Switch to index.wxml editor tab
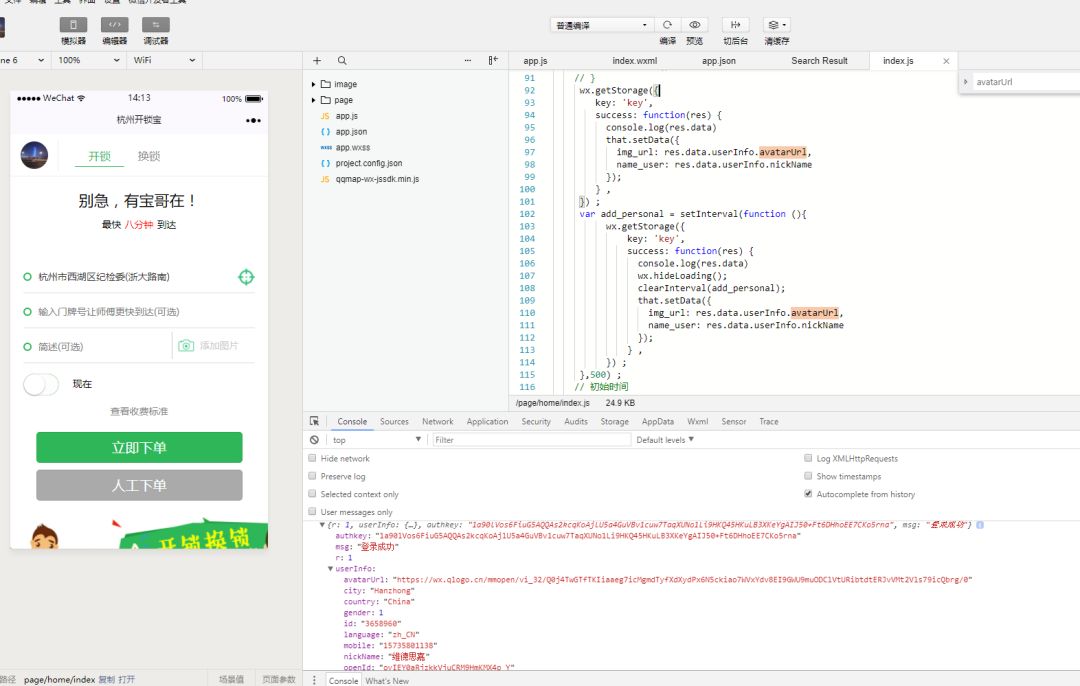Image resolution: width=1080 pixels, height=686 pixels. 634,61
